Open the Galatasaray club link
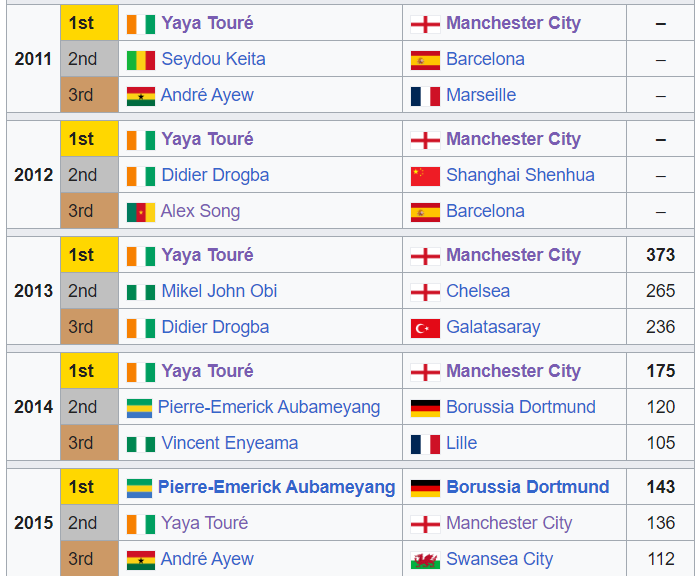697x576 pixels. 493,327
